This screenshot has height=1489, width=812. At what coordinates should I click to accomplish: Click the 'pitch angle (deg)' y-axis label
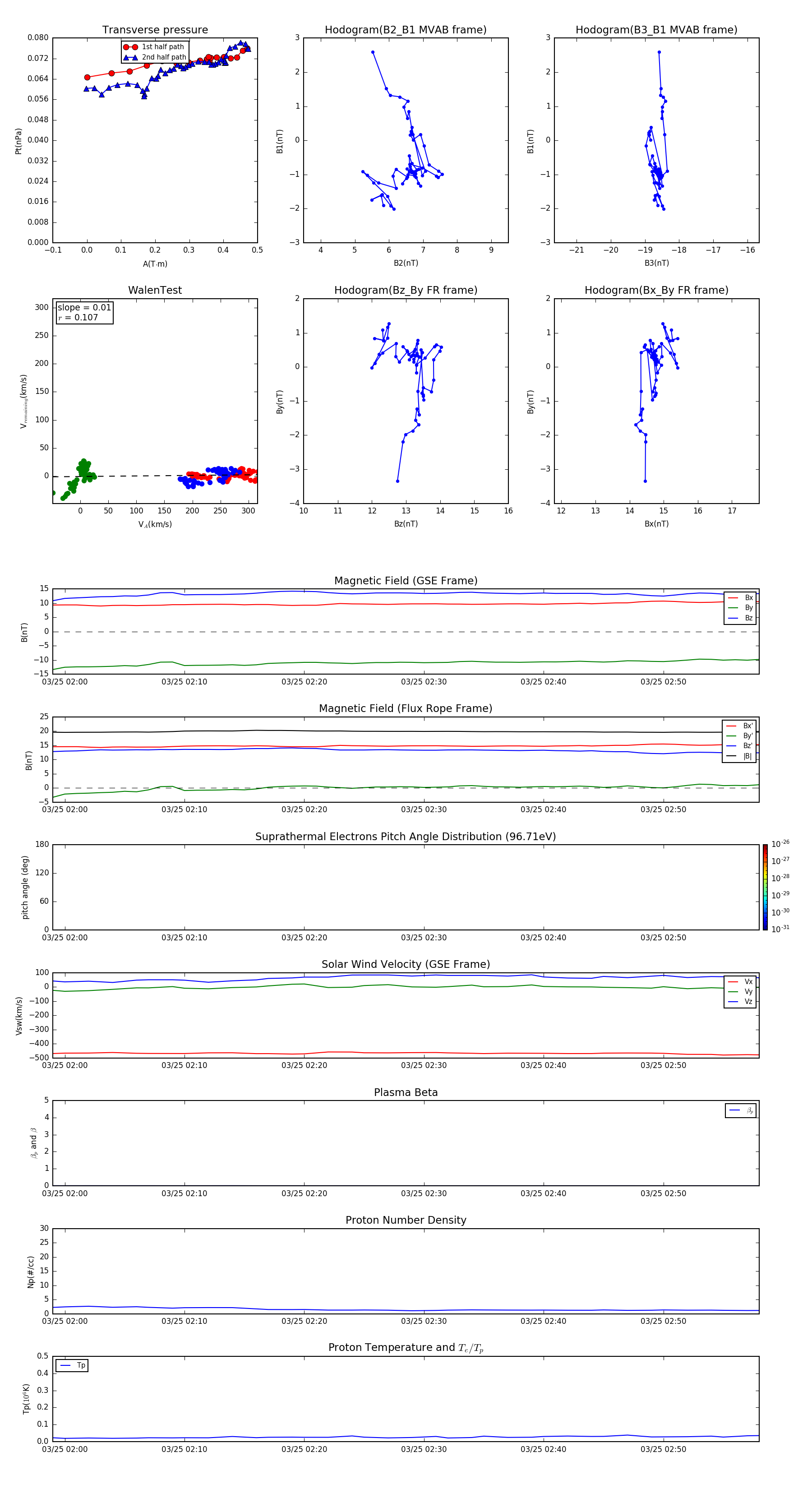point(25,887)
